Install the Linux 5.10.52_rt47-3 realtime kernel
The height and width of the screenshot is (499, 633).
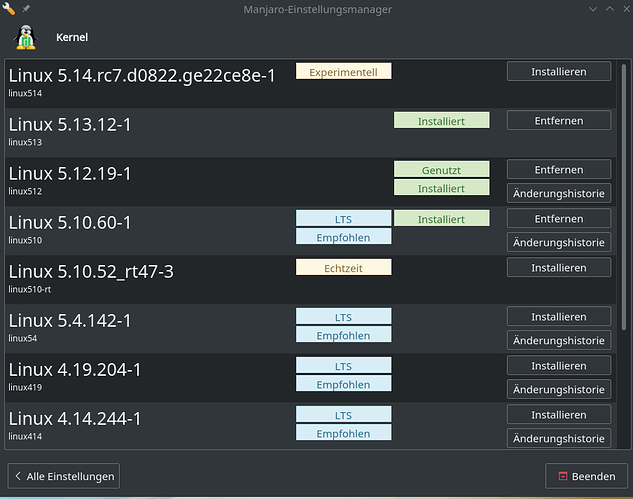(559, 267)
